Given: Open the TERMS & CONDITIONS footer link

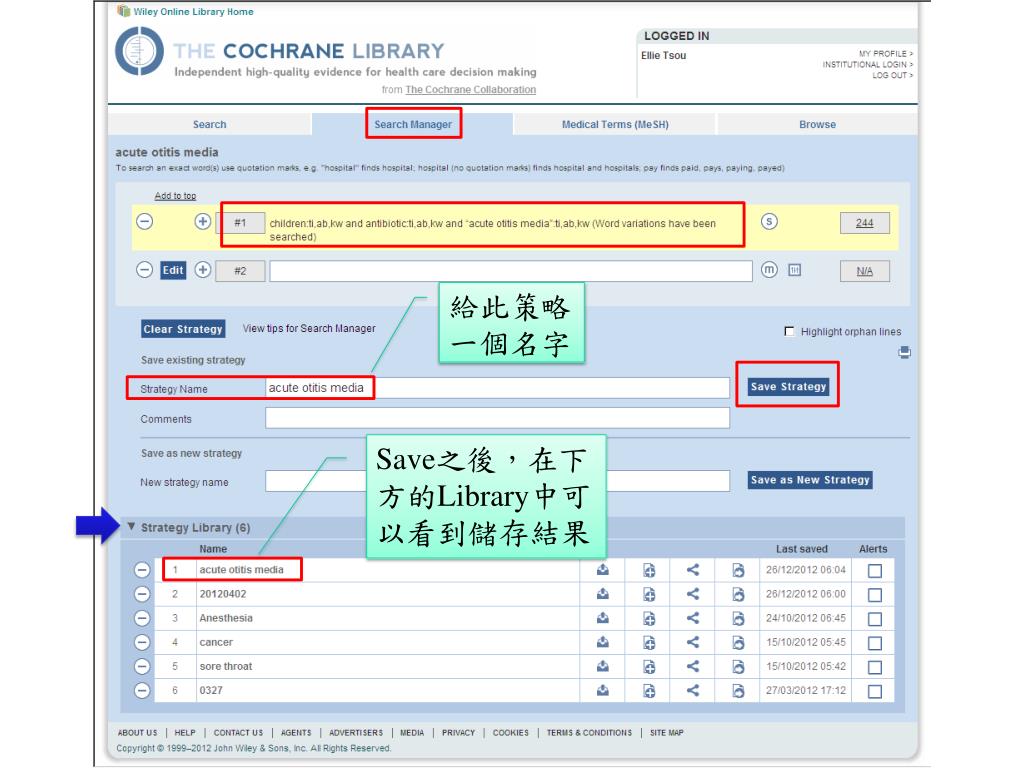Looking at the screenshot, I should (x=589, y=733).
